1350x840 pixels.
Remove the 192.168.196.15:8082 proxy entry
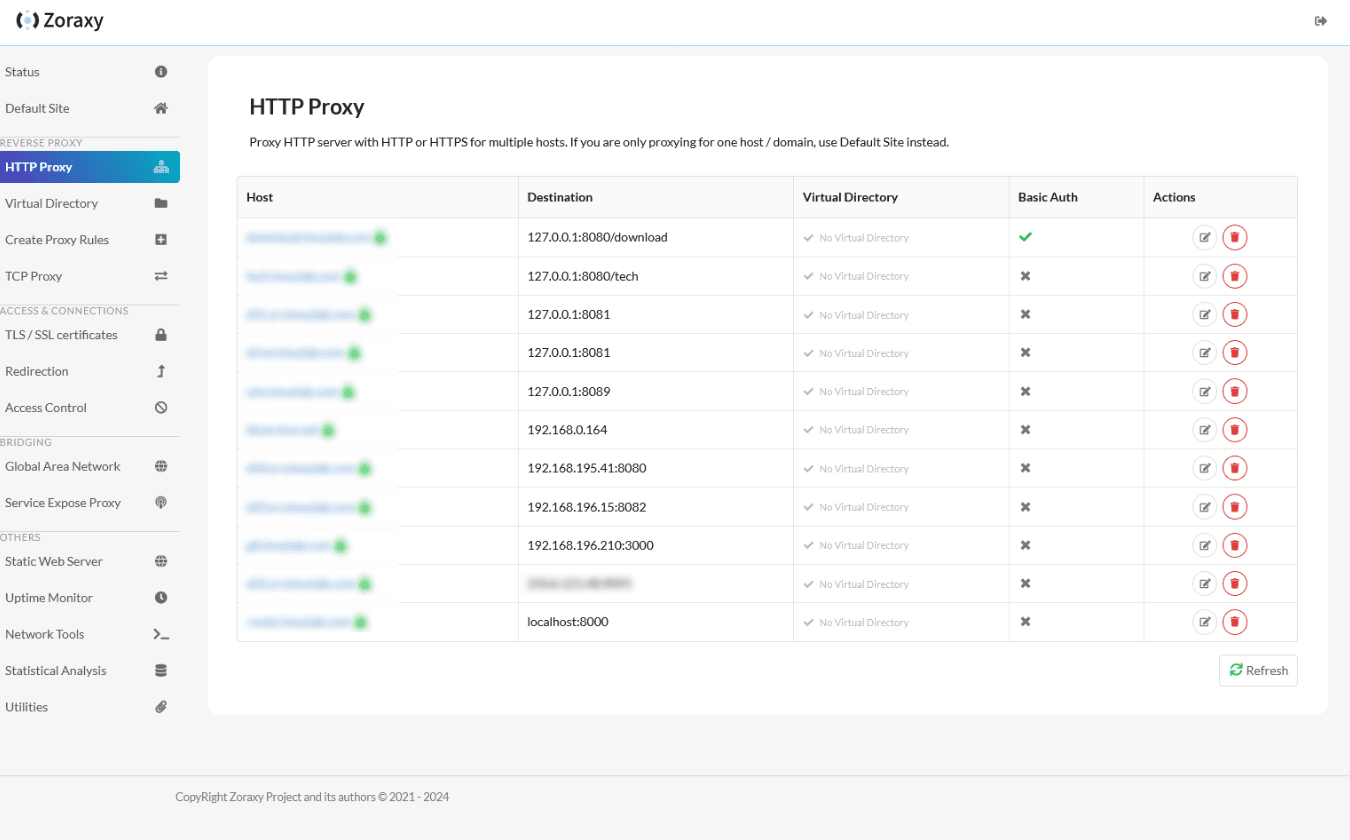tap(1235, 507)
